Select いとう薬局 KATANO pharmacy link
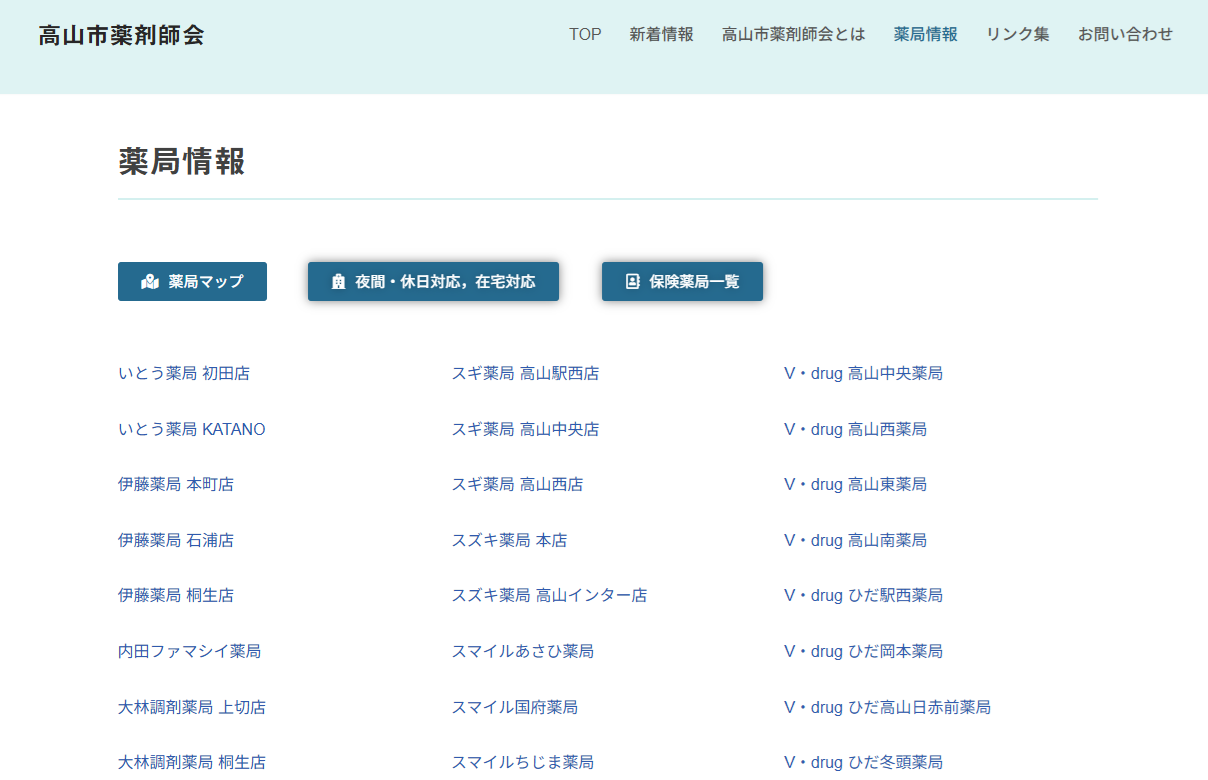Viewport: 1208px width, 780px height. click(192, 429)
